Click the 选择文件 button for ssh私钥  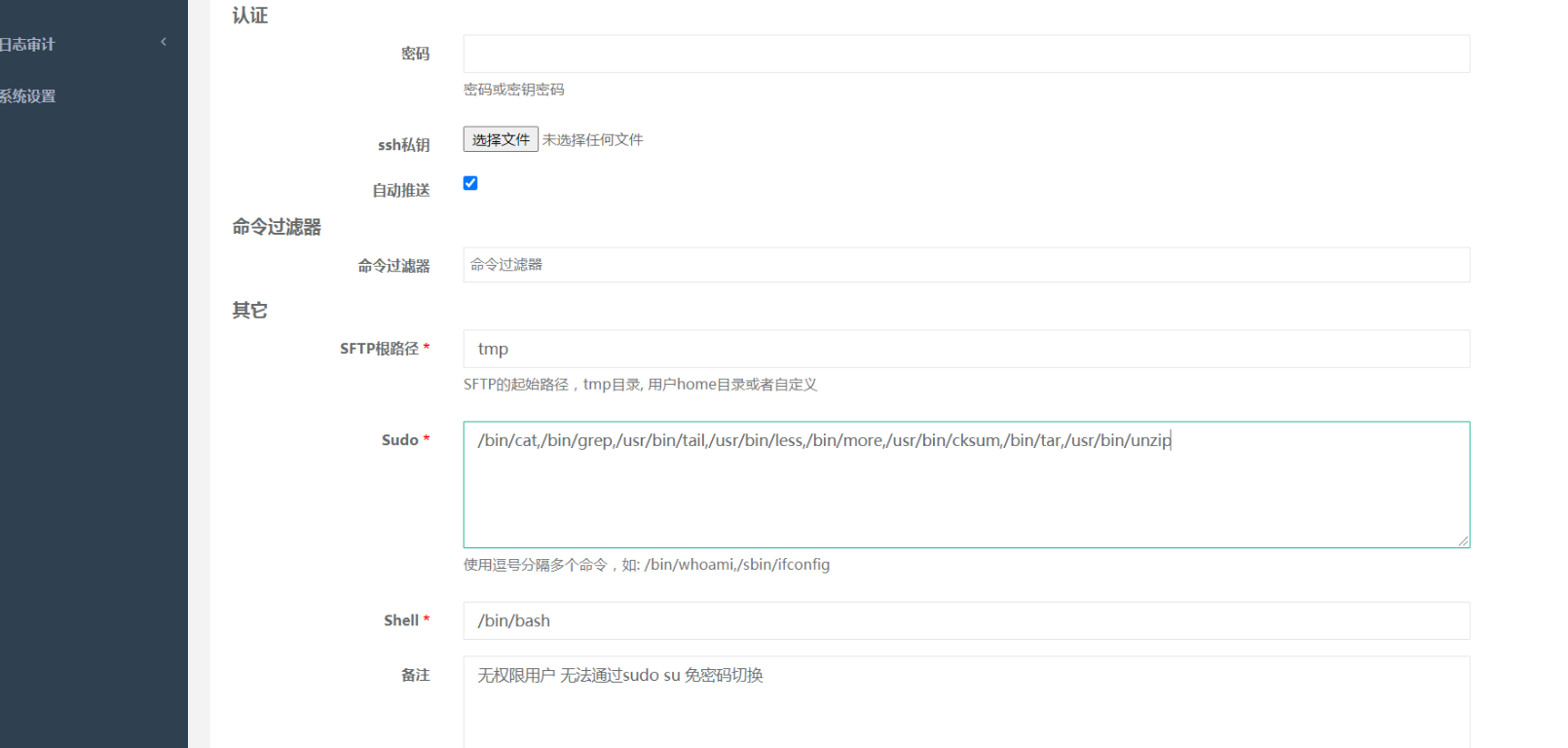pyautogui.click(x=501, y=139)
